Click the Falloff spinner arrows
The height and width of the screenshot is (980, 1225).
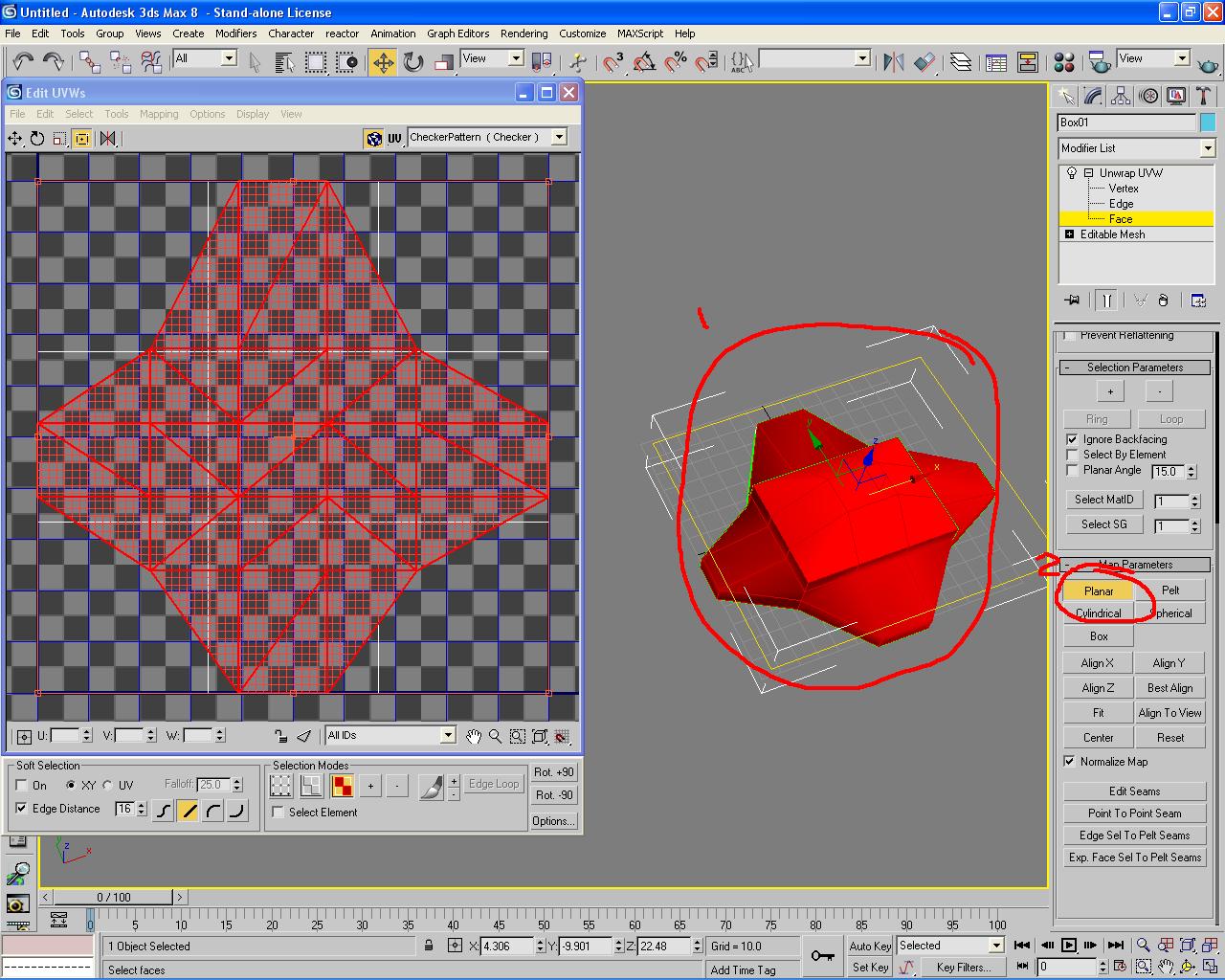pyautogui.click(x=237, y=785)
